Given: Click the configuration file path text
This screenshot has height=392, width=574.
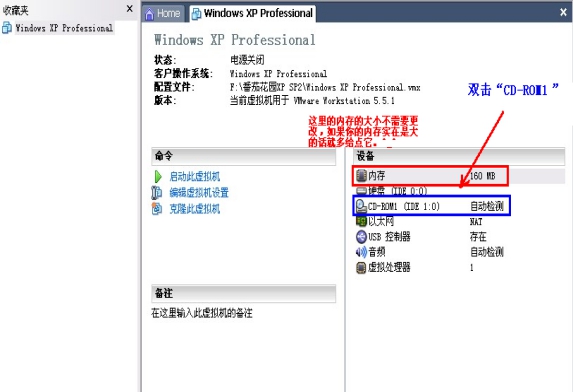Looking at the screenshot, I should [325, 87].
